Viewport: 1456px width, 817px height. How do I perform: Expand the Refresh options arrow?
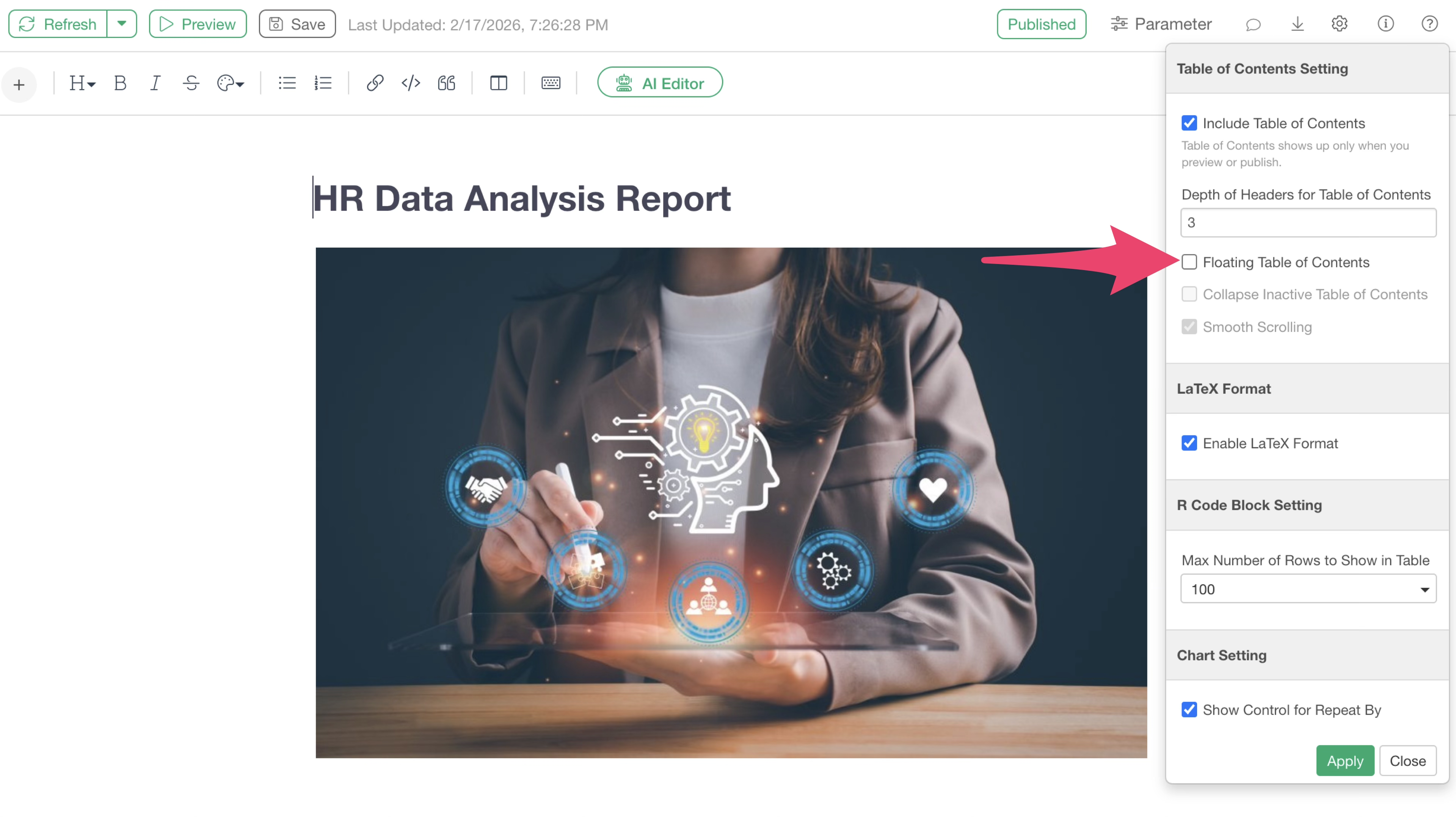coord(121,24)
